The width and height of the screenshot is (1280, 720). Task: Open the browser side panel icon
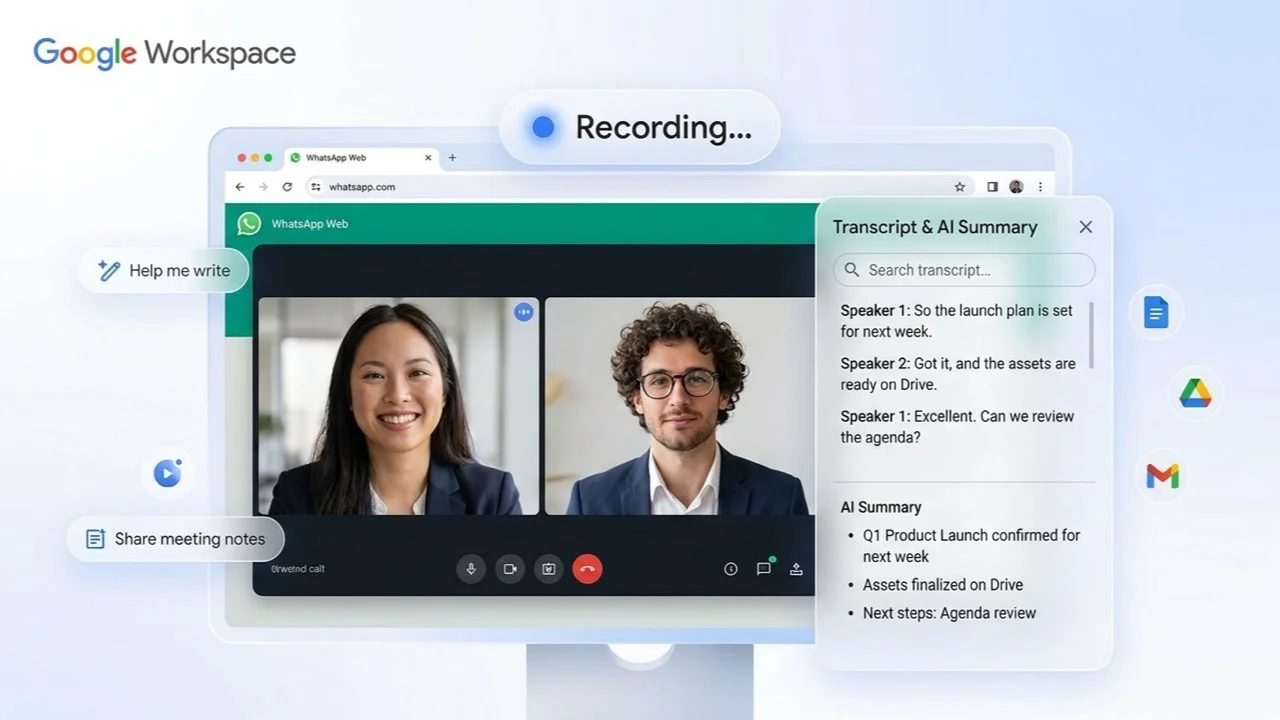point(992,187)
